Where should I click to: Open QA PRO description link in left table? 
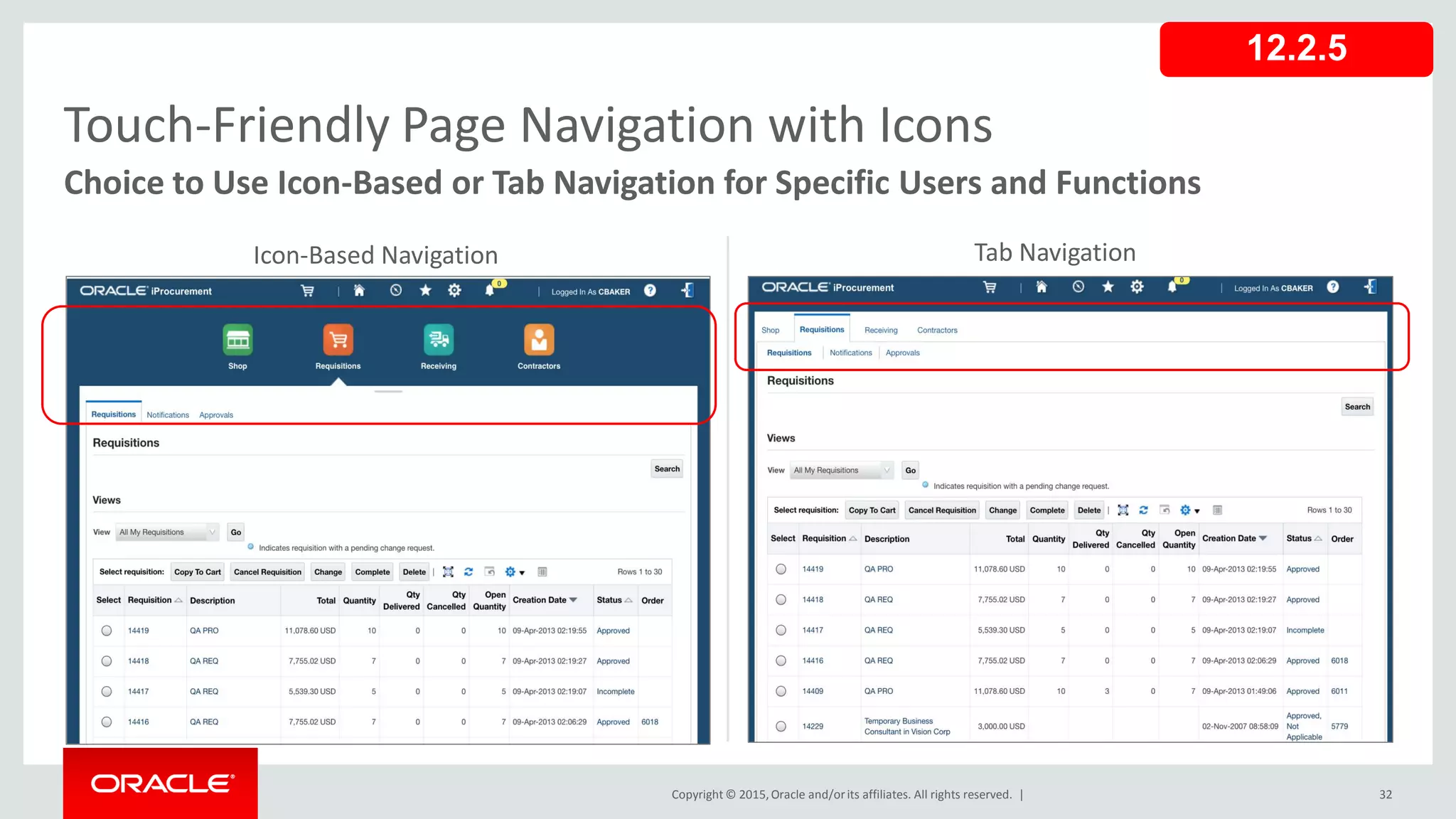[x=204, y=631]
